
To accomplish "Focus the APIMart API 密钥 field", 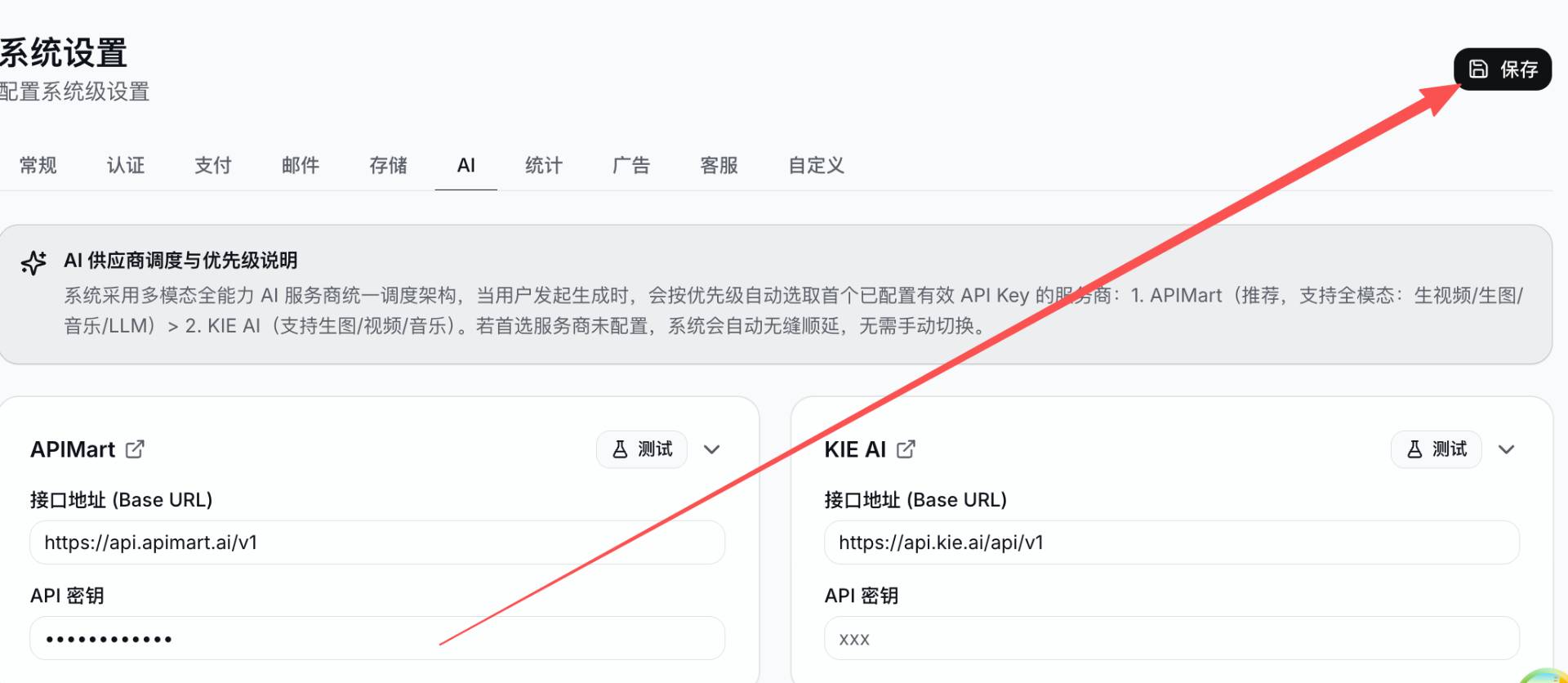I will pyautogui.click(x=377, y=638).
